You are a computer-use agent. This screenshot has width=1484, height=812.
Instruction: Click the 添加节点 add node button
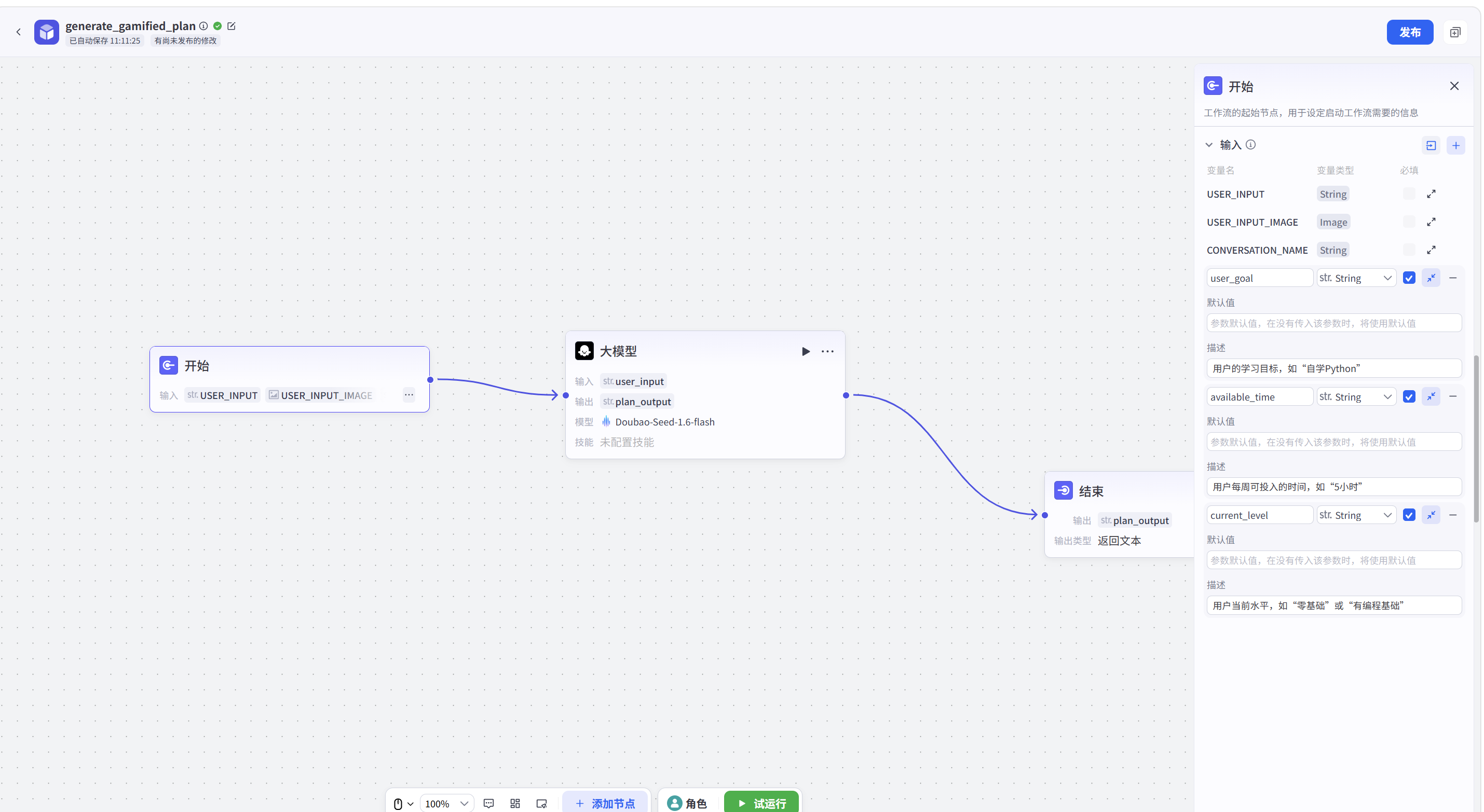click(605, 803)
